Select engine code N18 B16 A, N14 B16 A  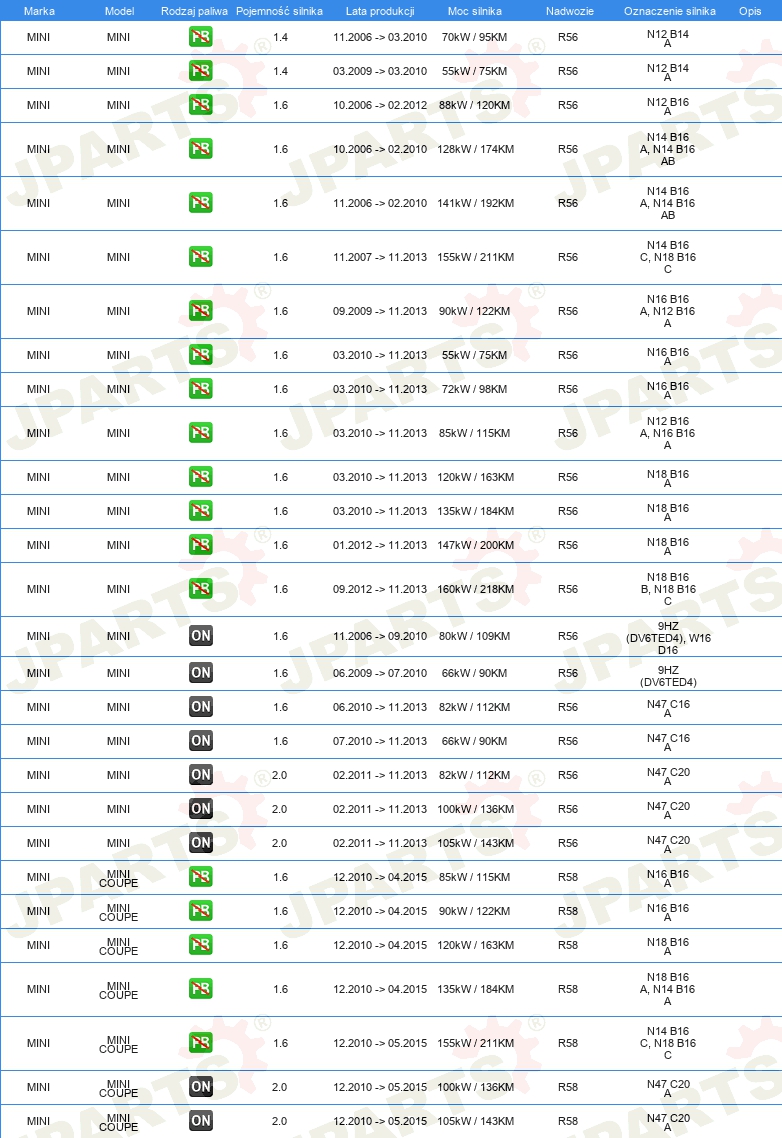pos(668,989)
